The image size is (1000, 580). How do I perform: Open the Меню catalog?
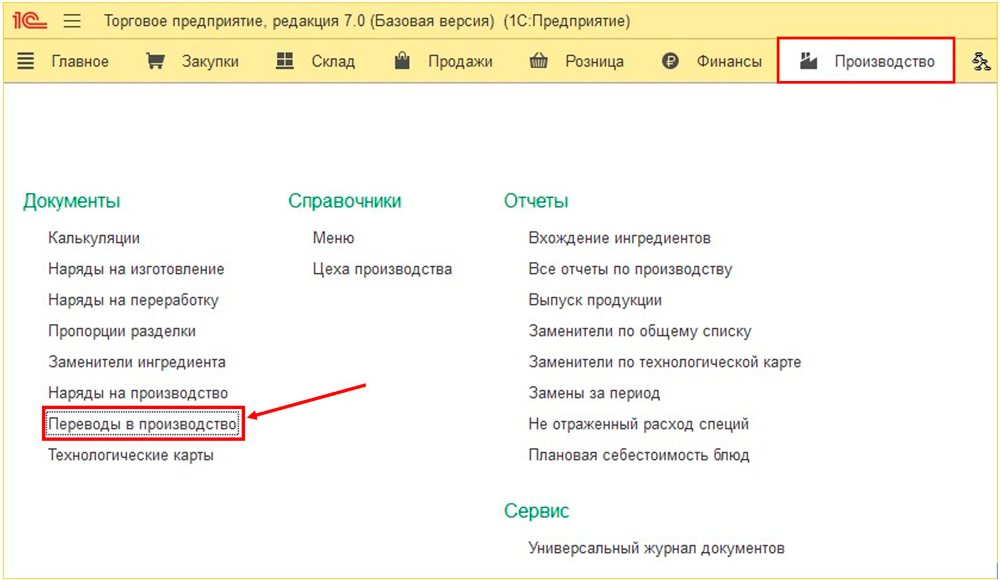click(333, 238)
